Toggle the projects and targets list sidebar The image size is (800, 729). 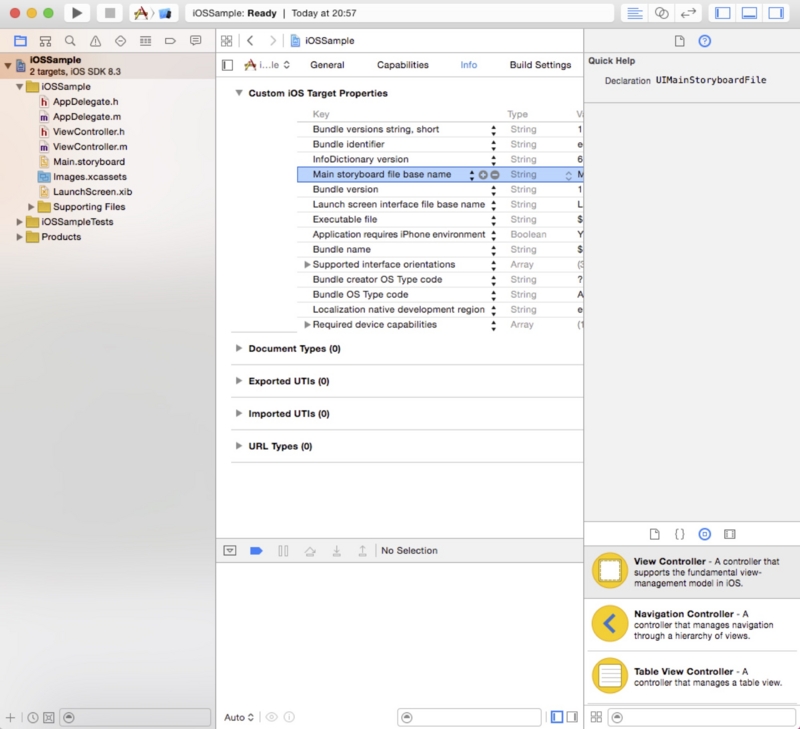pyautogui.click(x=228, y=65)
